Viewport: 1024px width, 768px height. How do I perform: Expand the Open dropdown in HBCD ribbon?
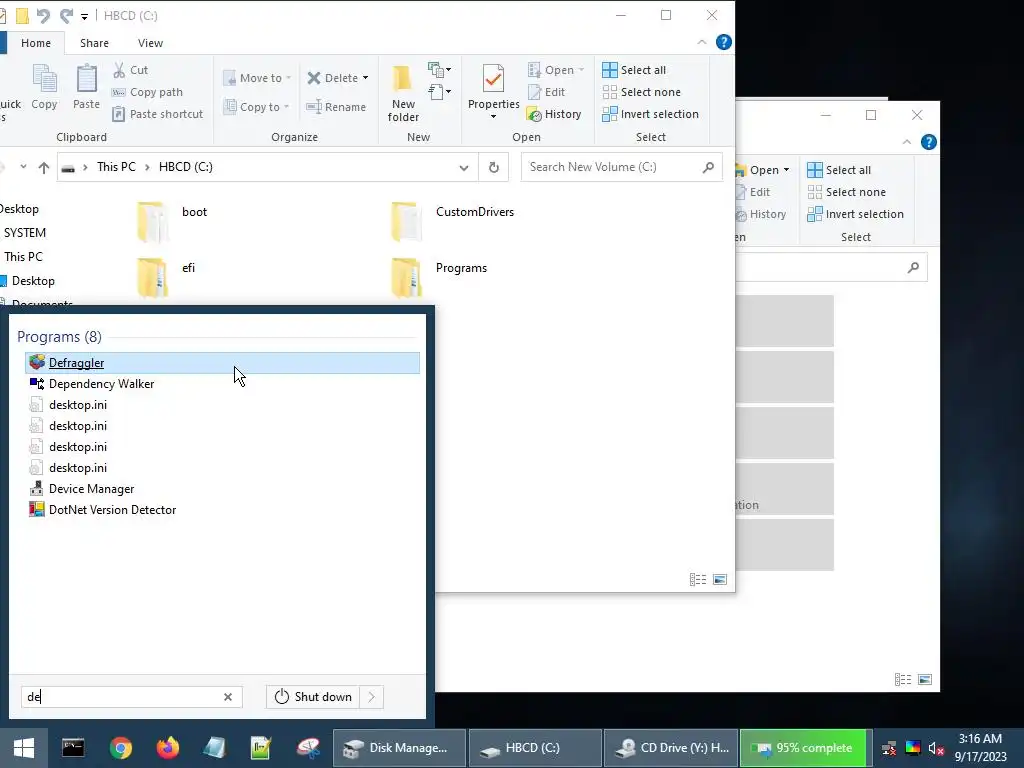click(581, 70)
